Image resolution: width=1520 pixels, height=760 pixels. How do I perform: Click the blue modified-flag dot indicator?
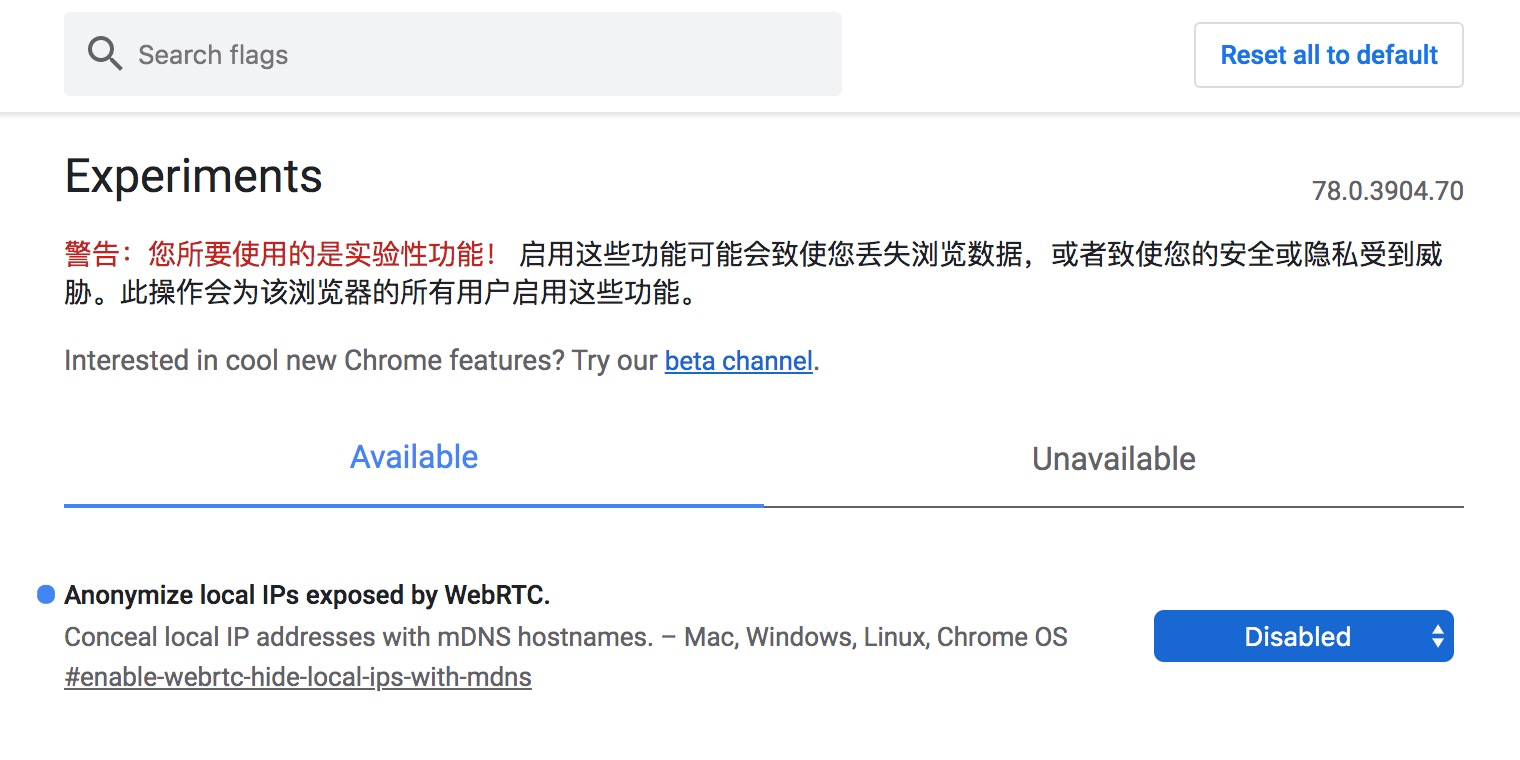coord(45,595)
